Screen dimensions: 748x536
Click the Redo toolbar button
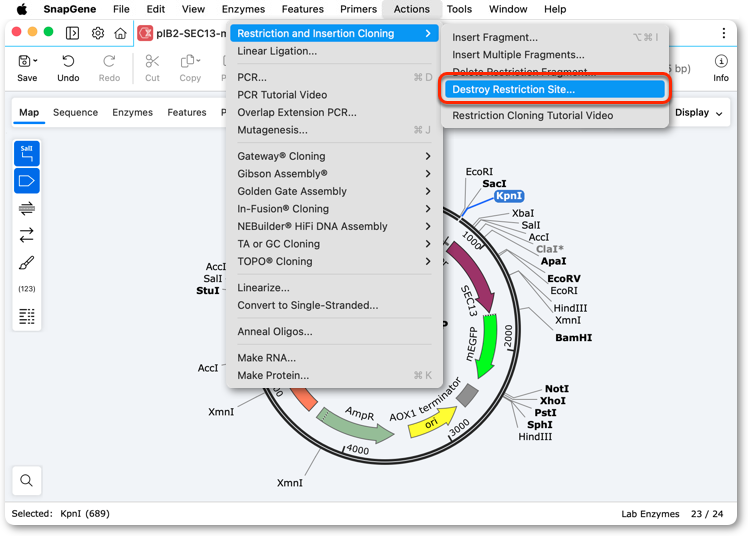click(x=109, y=68)
